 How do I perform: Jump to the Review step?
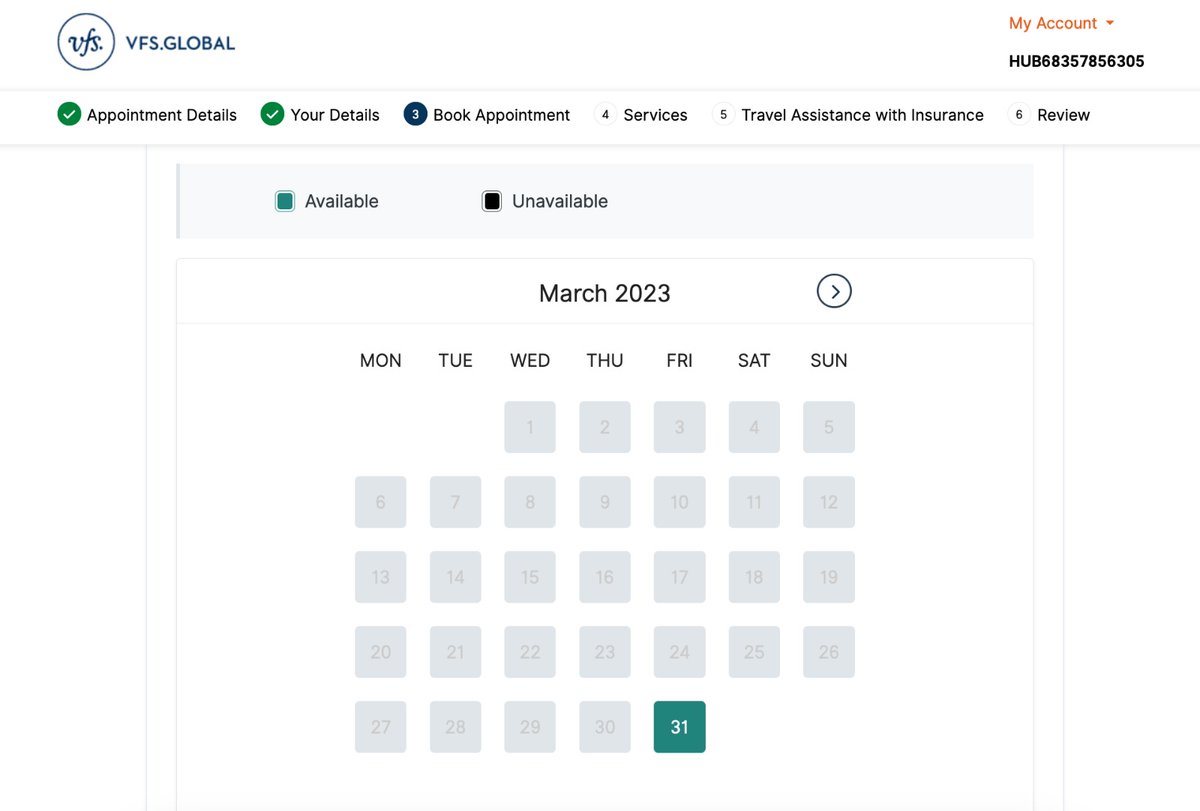[x=1063, y=115]
